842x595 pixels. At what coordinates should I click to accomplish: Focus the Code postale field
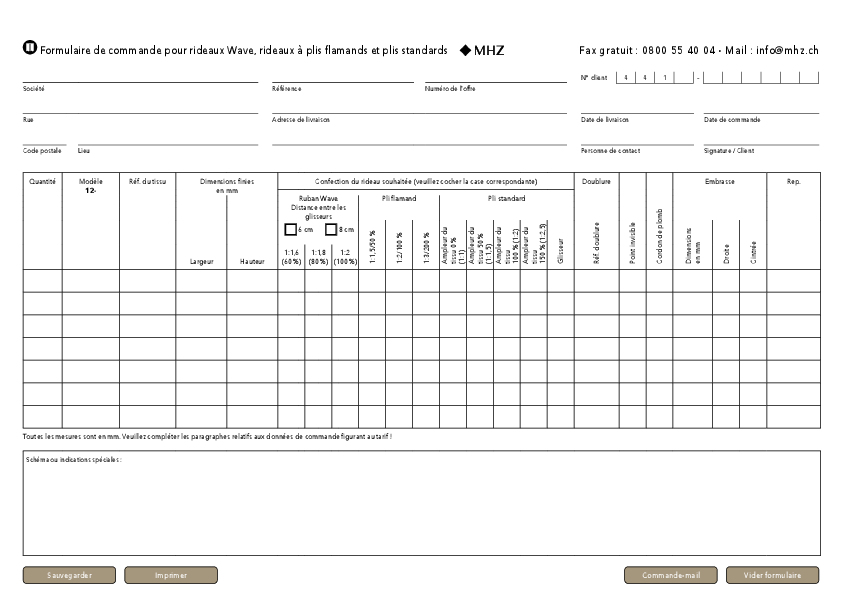[x=44, y=139]
